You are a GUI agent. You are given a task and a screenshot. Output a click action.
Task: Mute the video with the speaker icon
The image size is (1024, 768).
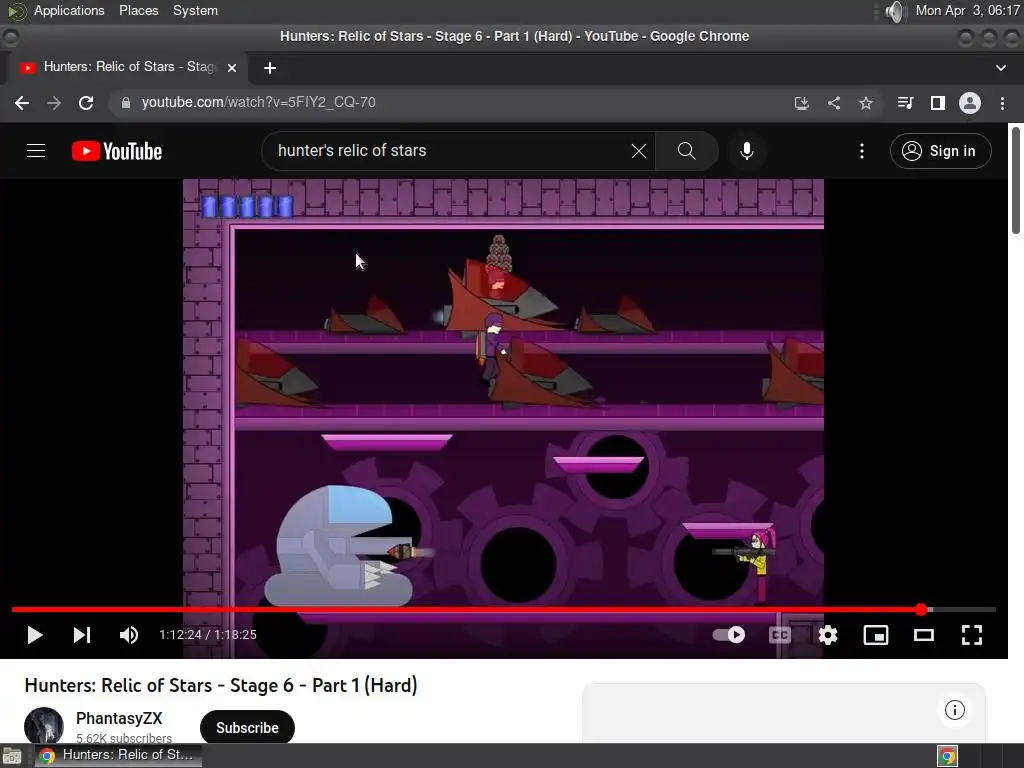pos(129,635)
